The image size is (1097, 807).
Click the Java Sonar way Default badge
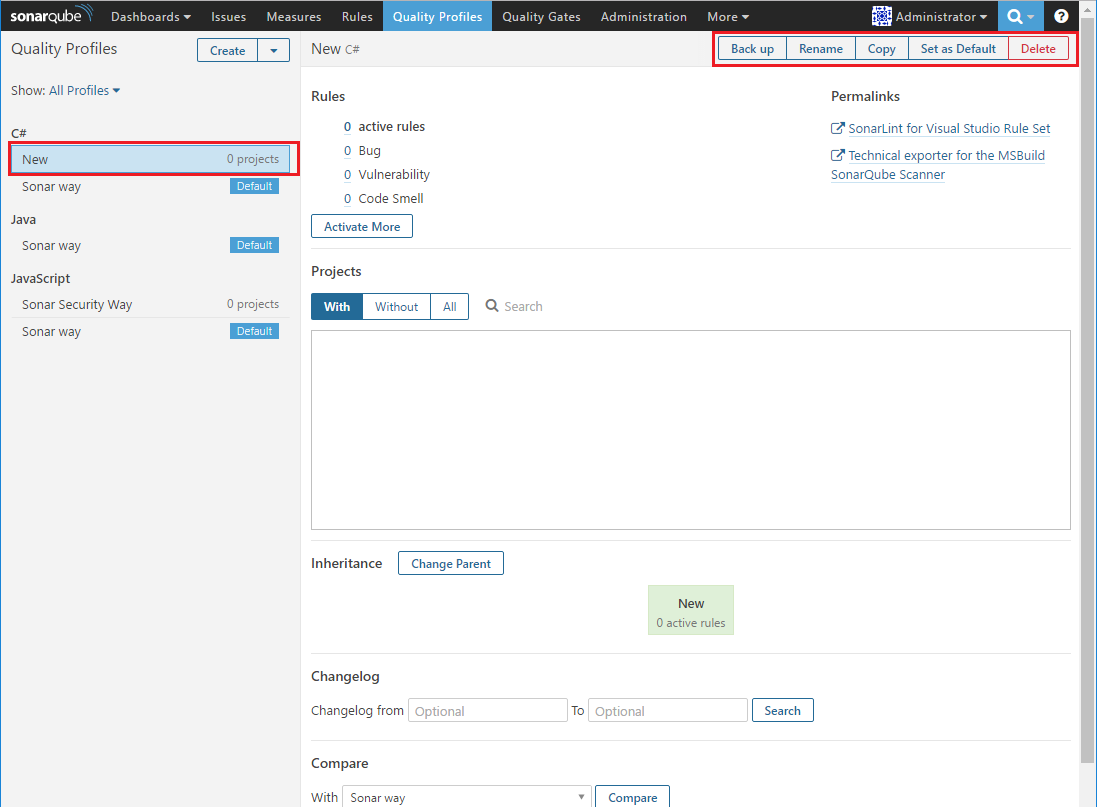[254, 245]
